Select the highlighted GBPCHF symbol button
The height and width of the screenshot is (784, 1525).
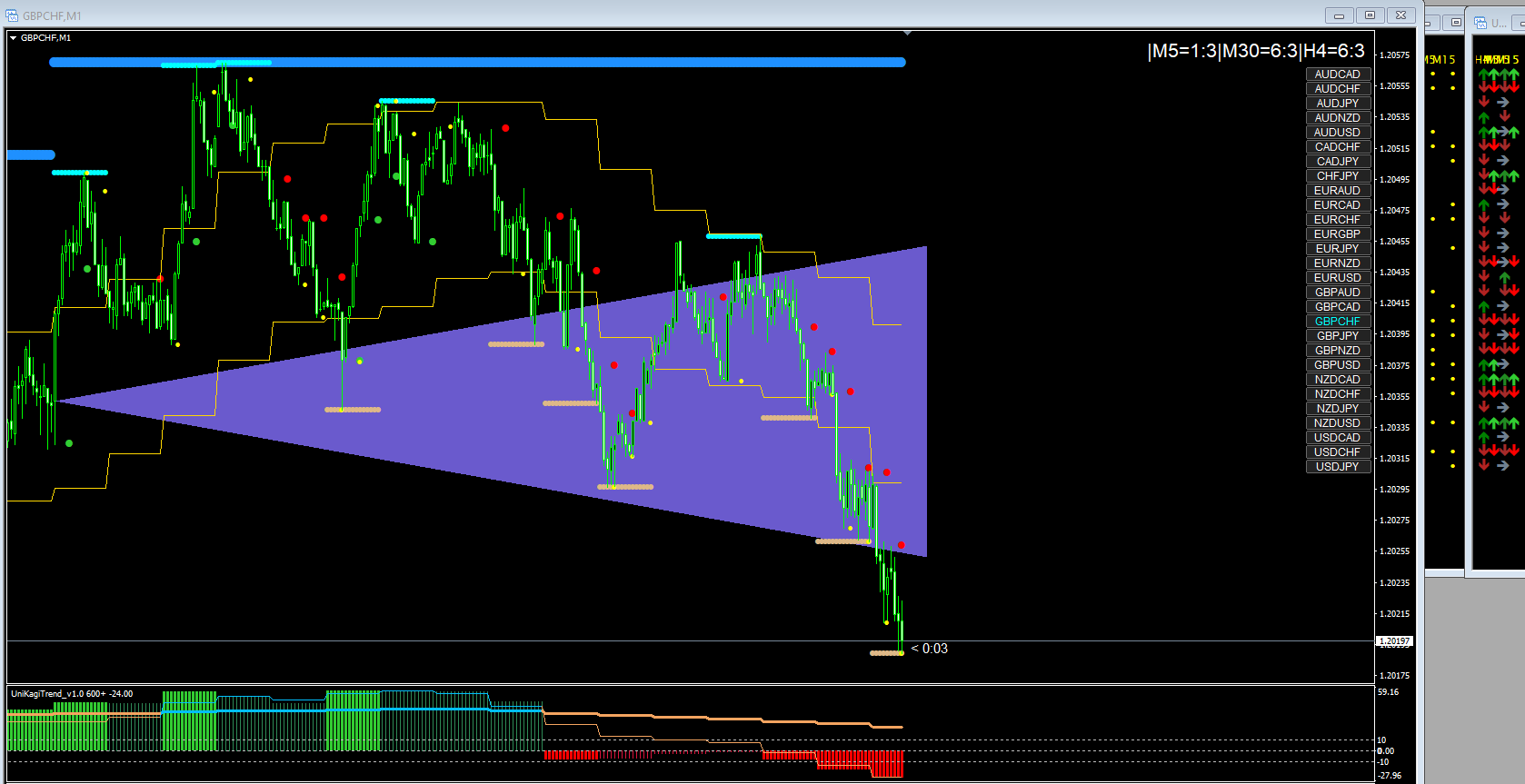[1338, 322]
